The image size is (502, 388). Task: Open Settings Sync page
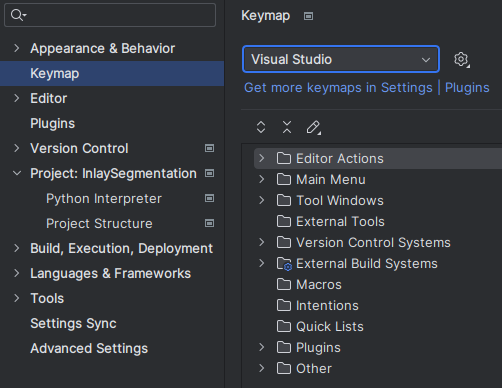[73, 323]
